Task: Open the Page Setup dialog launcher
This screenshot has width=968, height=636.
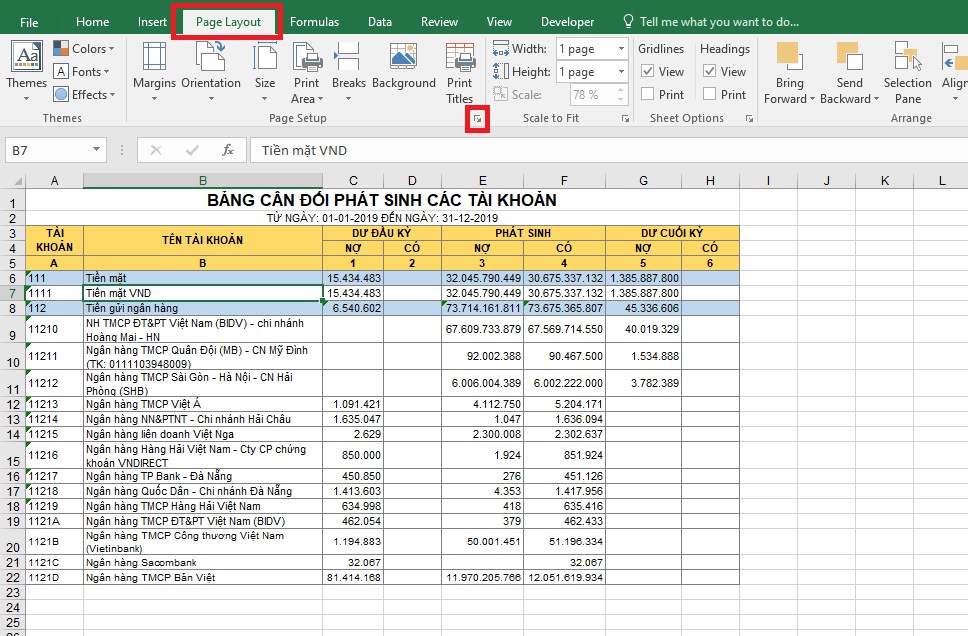Action: tap(478, 119)
